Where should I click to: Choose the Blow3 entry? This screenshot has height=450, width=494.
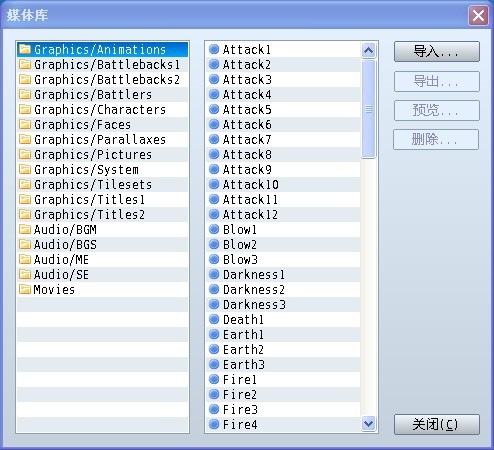[283, 259]
